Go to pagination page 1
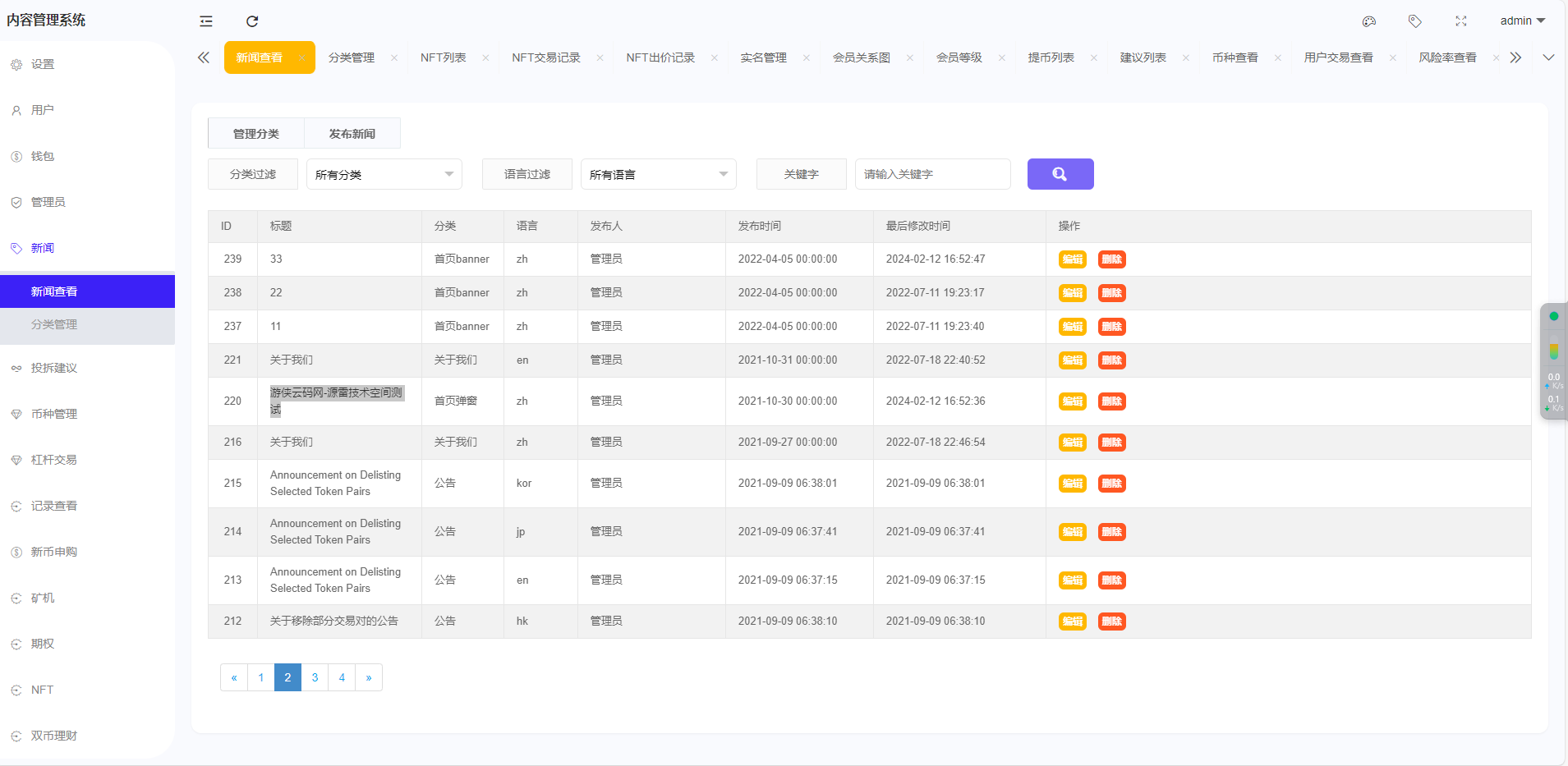Screen dimensions: 1568x766 click(x=261, y=677)
